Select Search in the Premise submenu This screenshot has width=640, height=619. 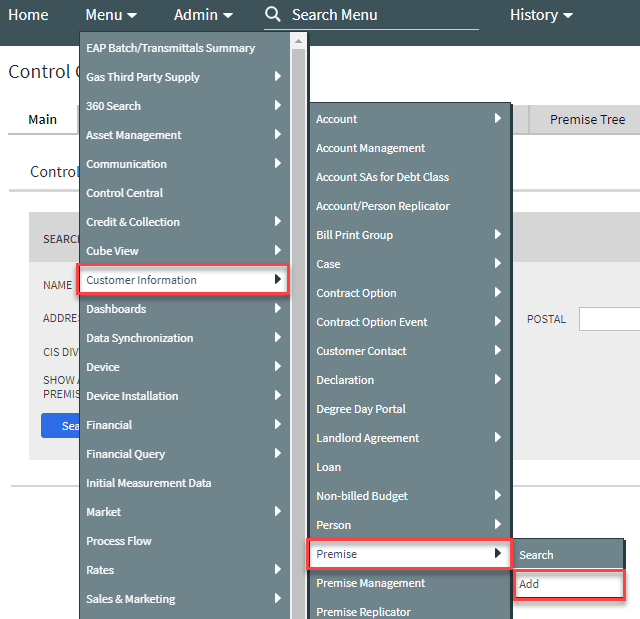[x=568, y=555]
